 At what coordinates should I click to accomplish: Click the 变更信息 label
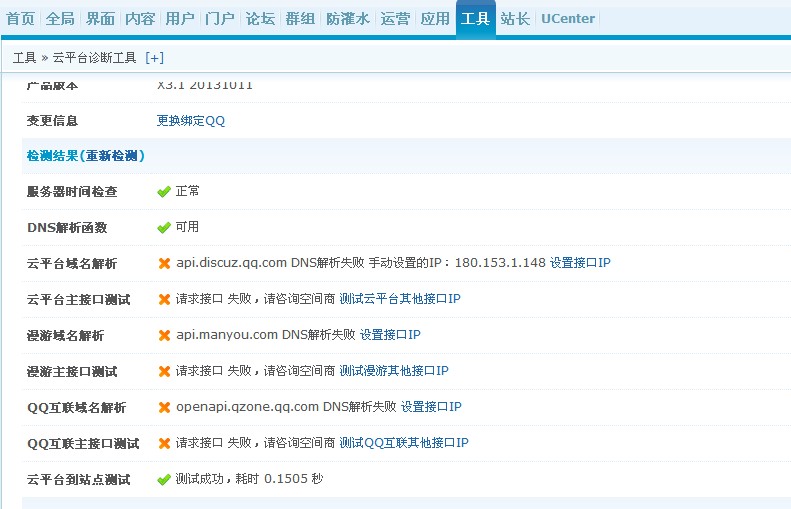[x=52, y=121]
